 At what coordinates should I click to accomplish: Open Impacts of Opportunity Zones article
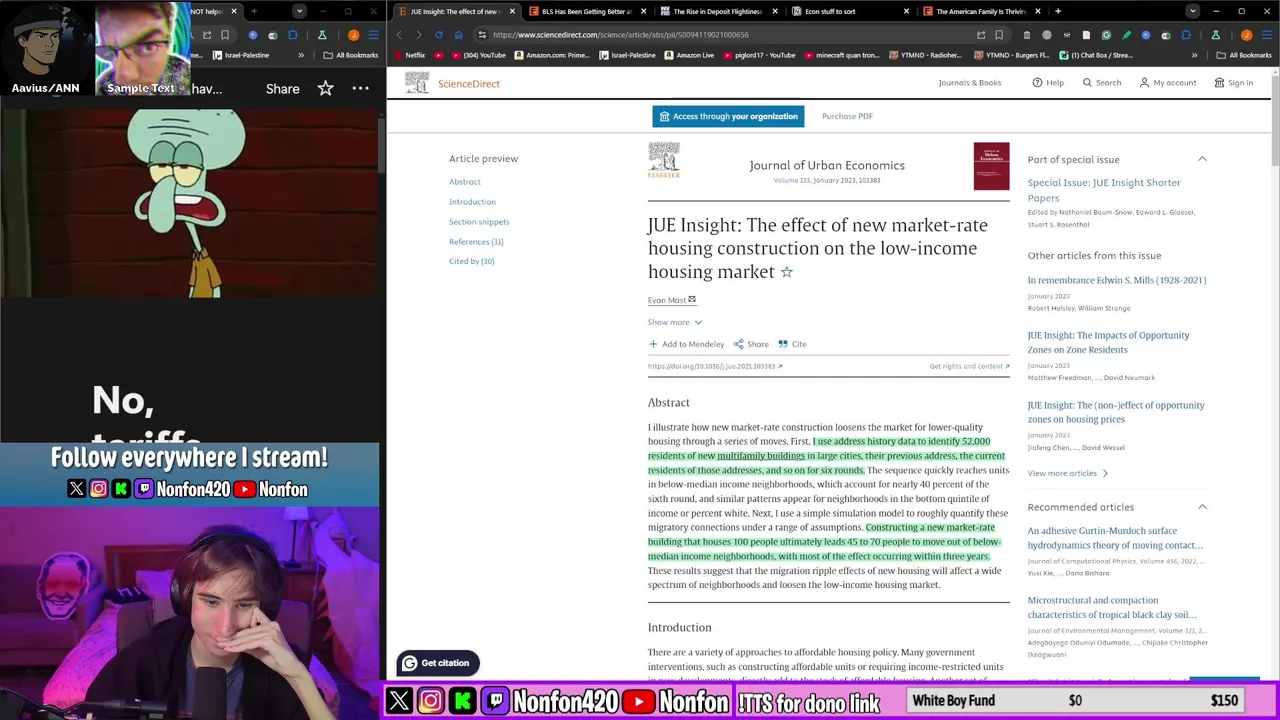click(x=1108, y=342)
